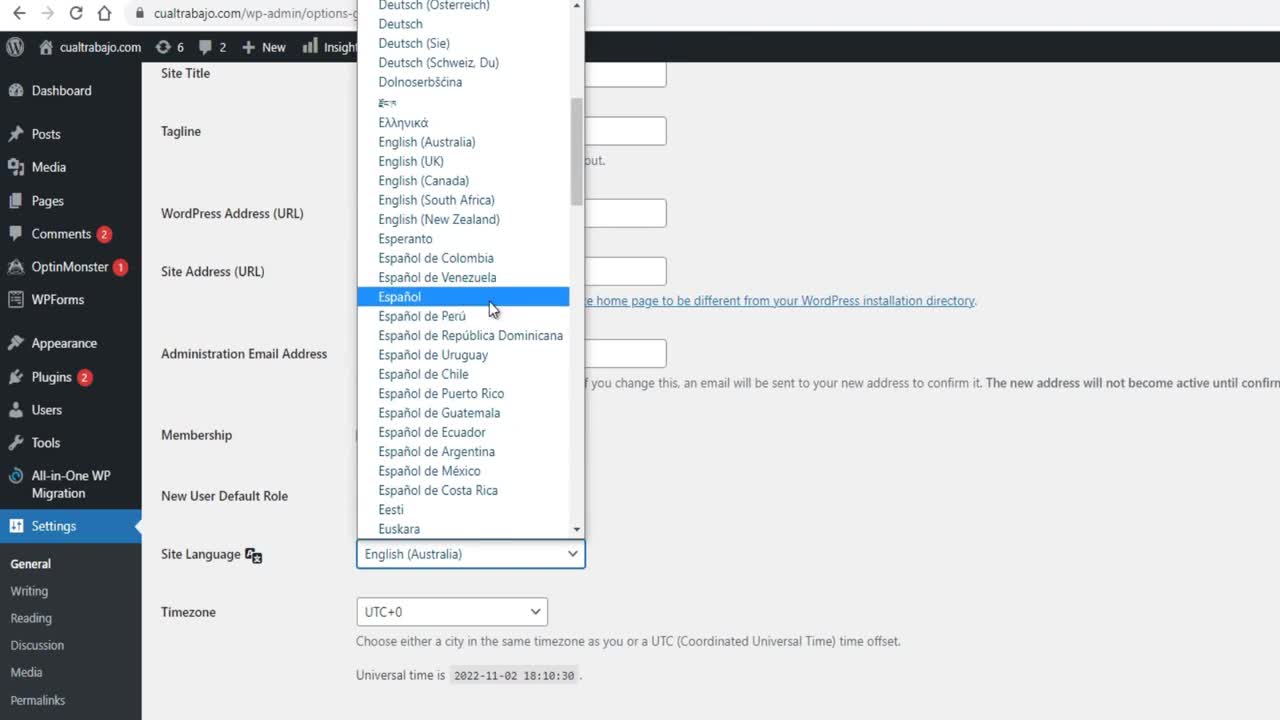This screenshot has height=720, width=1280.
Task: Choose Español de Chile
Action: [463, 374]
